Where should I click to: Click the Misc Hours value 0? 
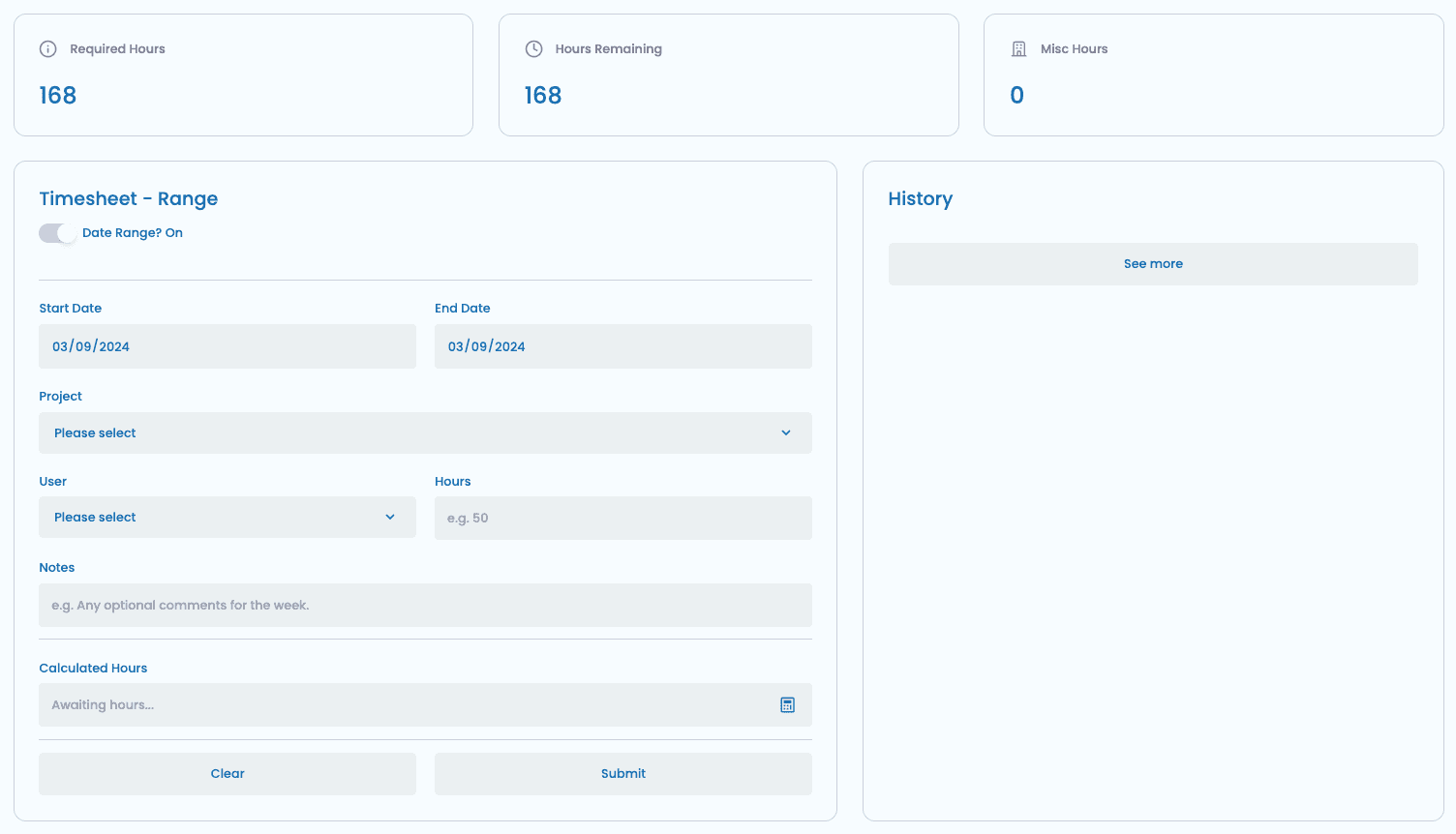1016,95
